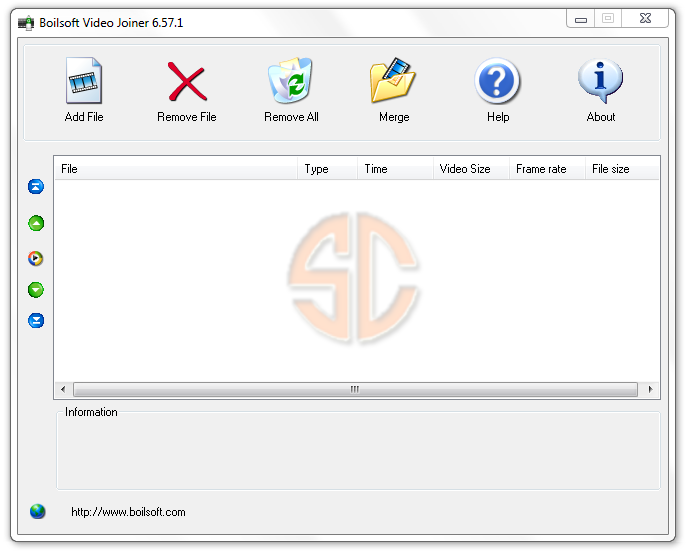The image size is (687, 552).
Task: Move selected file up one position
Action: pos(36,223)
